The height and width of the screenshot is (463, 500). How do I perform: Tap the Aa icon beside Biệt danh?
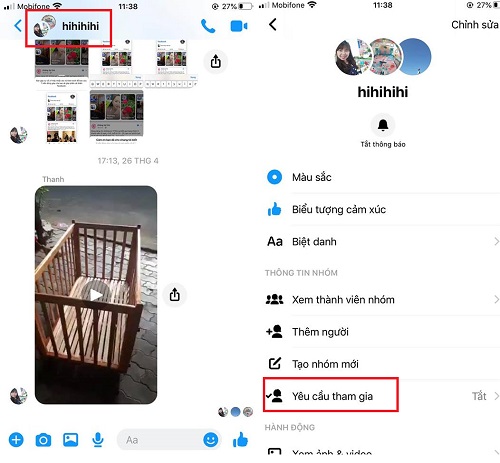275,241
